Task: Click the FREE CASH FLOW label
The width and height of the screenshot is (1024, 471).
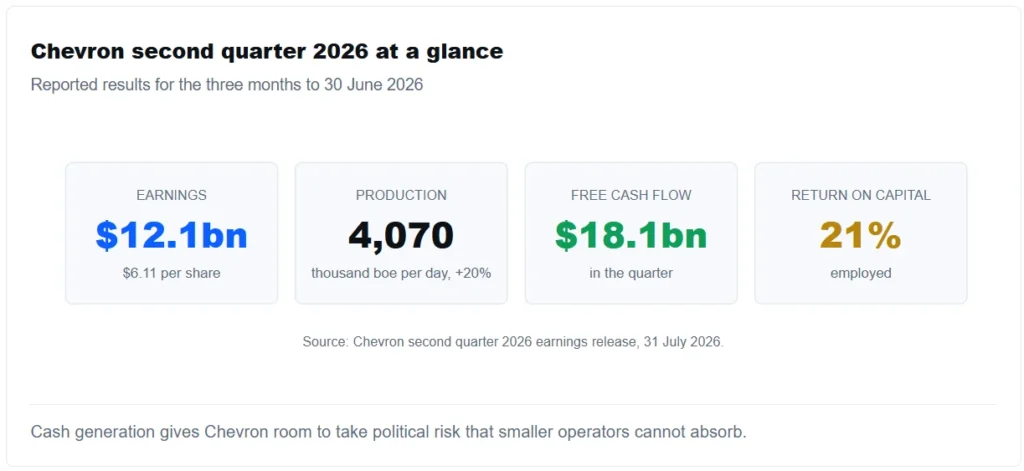Action: (631, 195)
